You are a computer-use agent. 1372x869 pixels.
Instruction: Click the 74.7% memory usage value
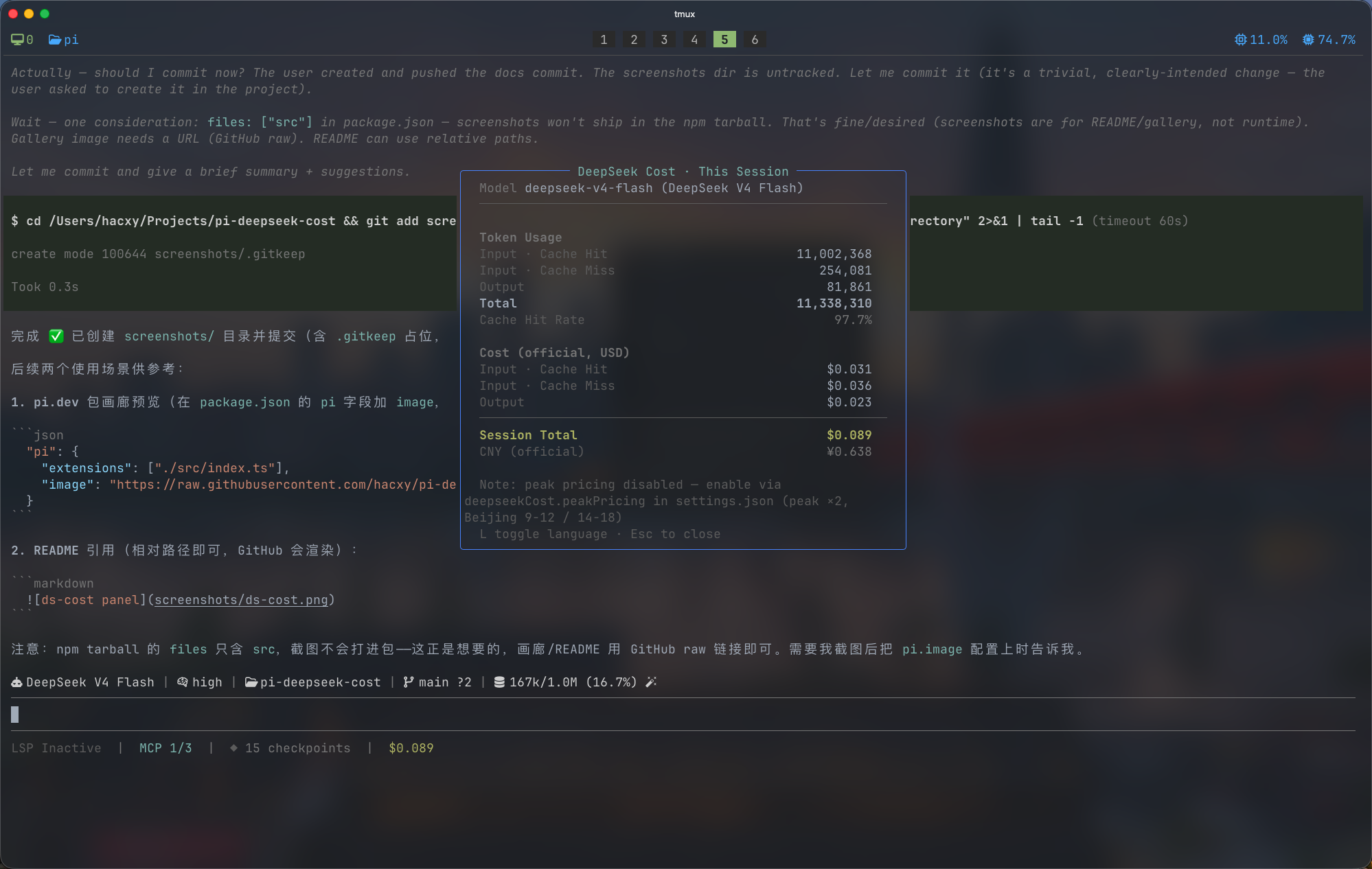1336,40
